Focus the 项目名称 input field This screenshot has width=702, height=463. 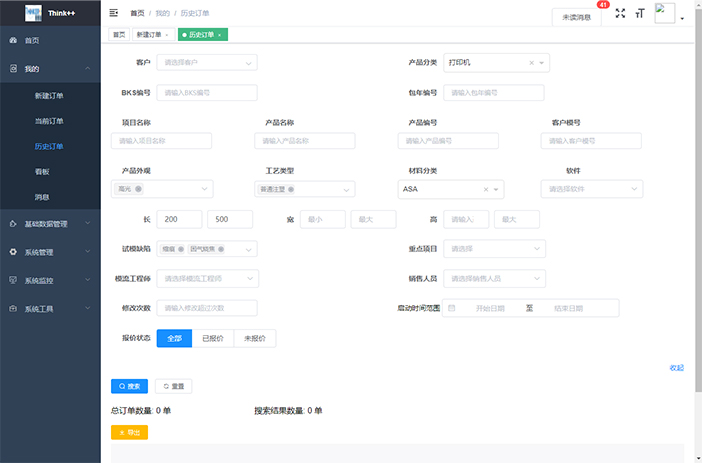click(161, 141)
